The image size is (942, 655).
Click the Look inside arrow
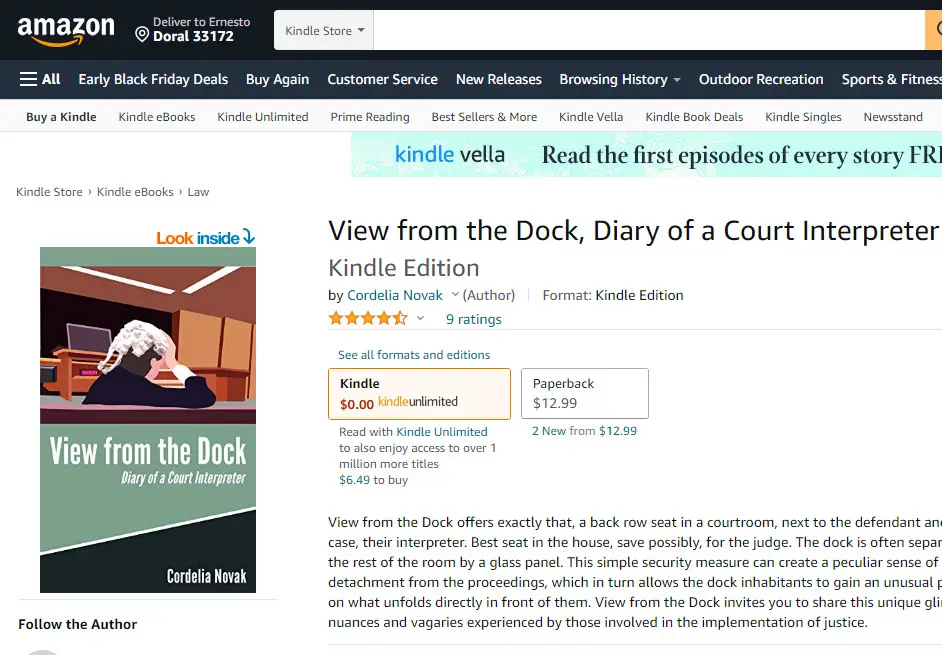pos(248,237)
